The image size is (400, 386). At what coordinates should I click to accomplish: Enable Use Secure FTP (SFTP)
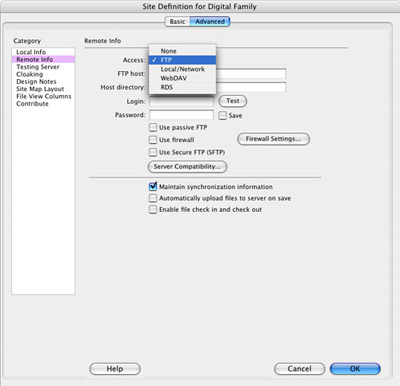click(153, 152)
